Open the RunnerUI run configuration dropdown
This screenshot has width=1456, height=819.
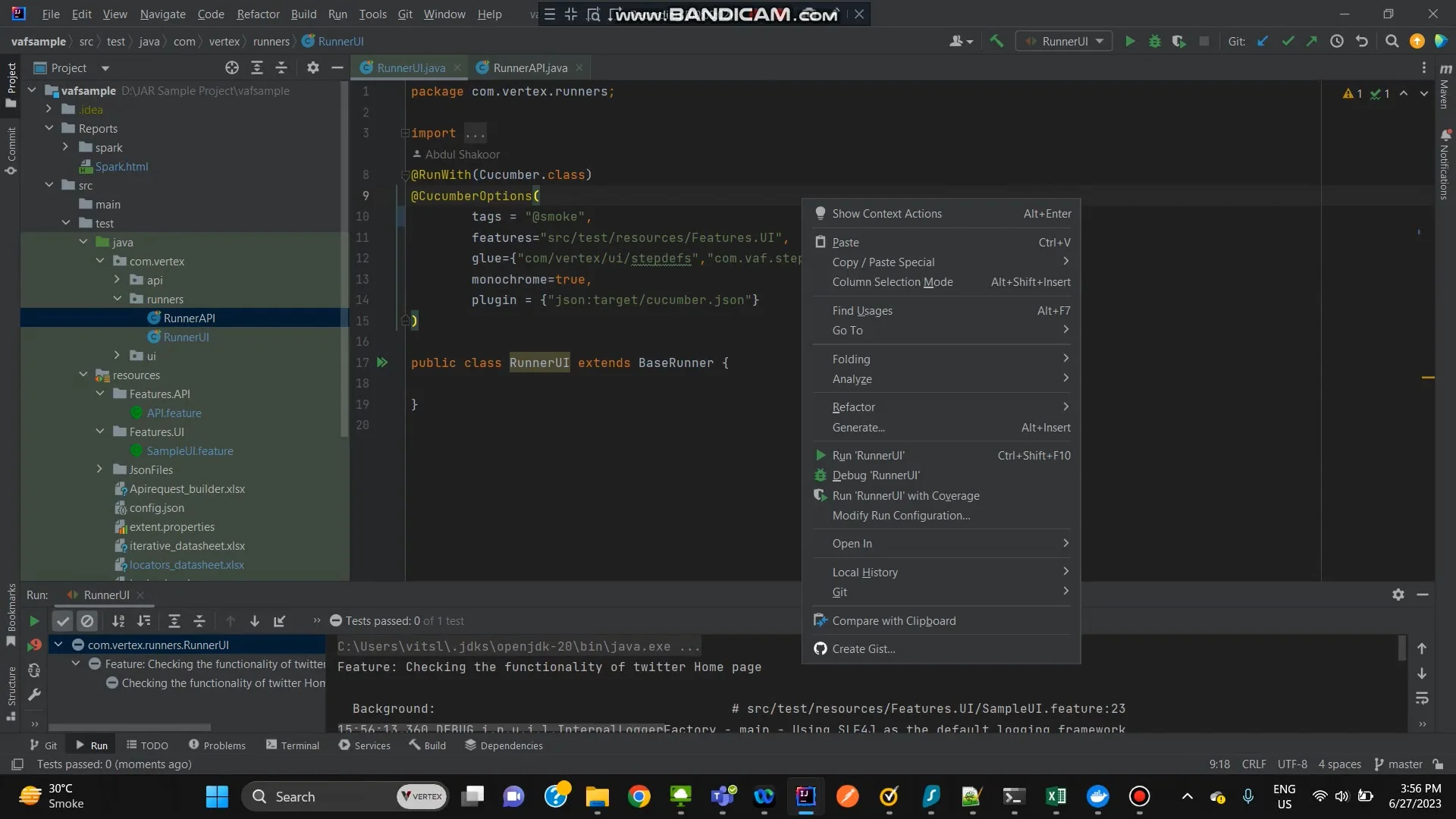tap(1064, 42)
